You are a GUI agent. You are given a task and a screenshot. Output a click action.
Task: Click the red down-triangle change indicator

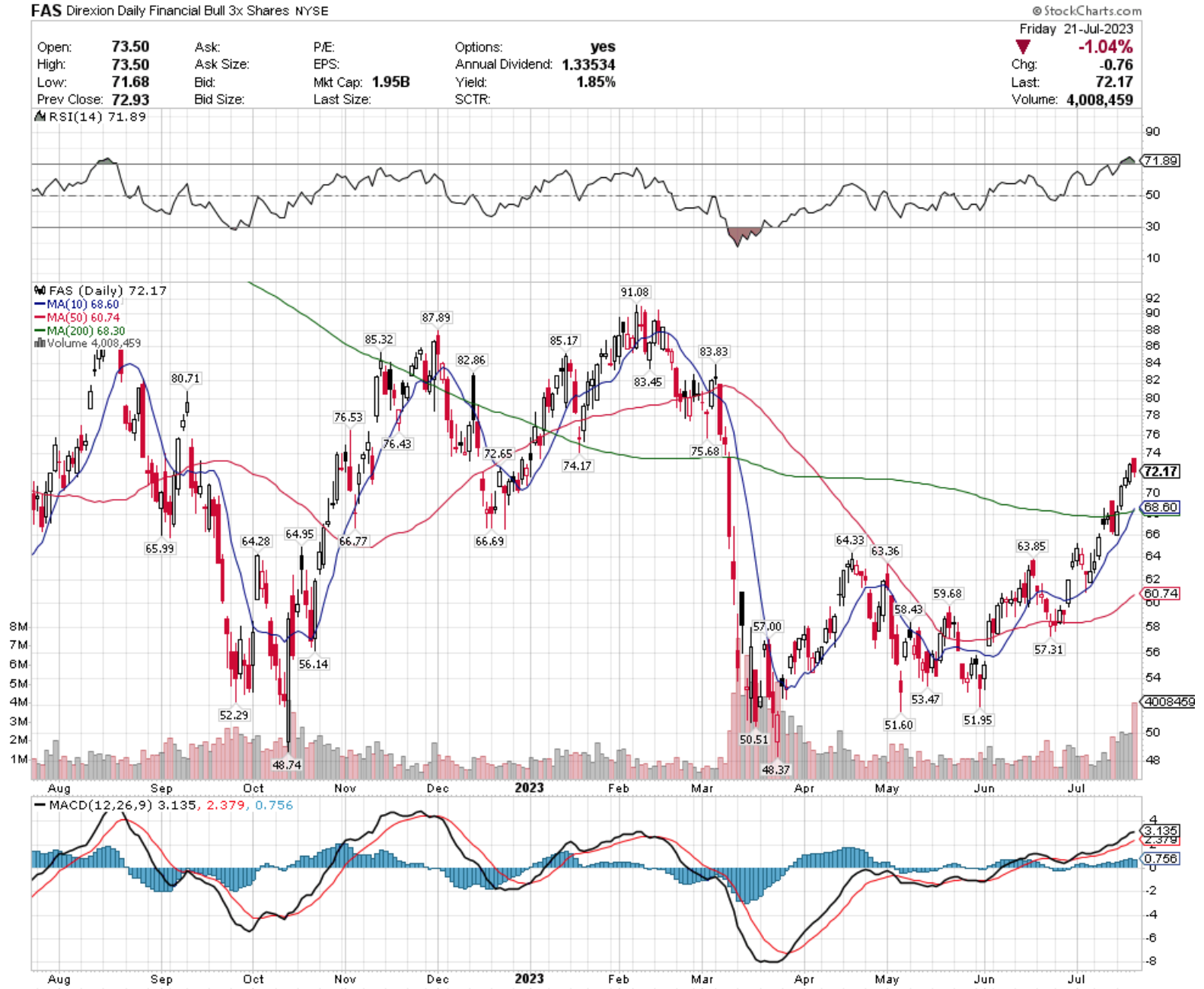1023,47
